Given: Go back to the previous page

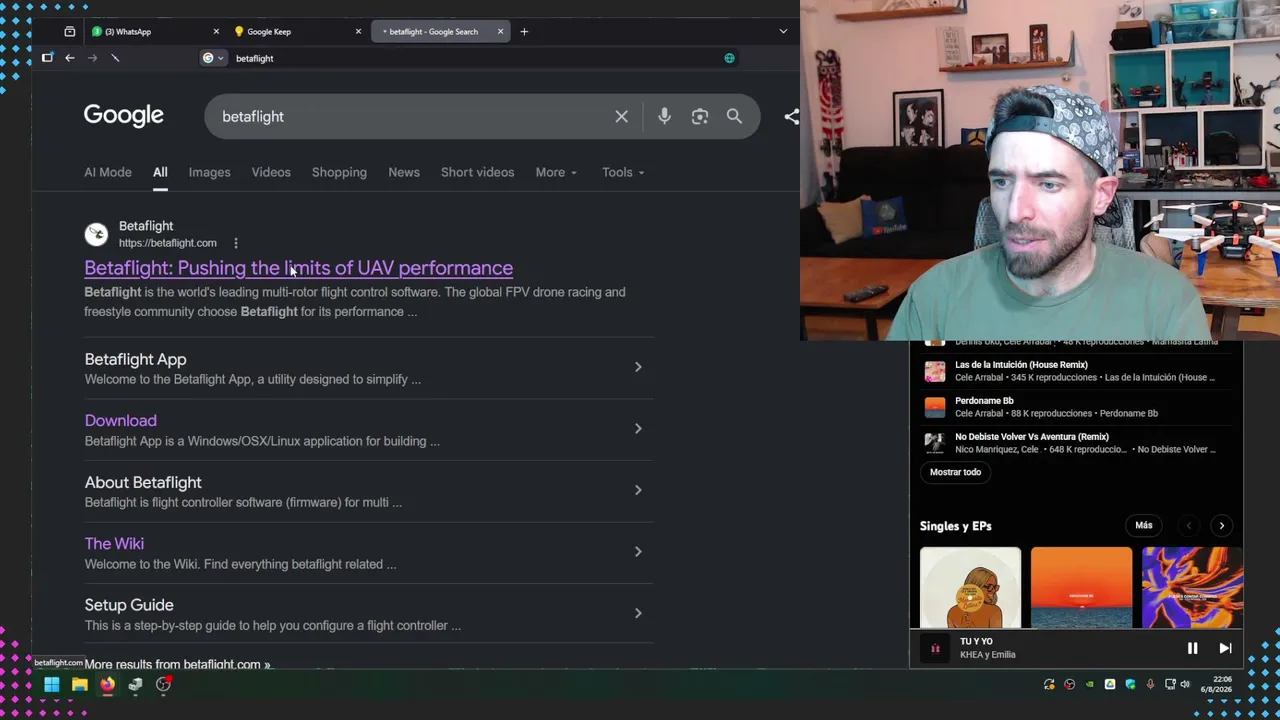Looking at the screenshot, I should (70, 58).
